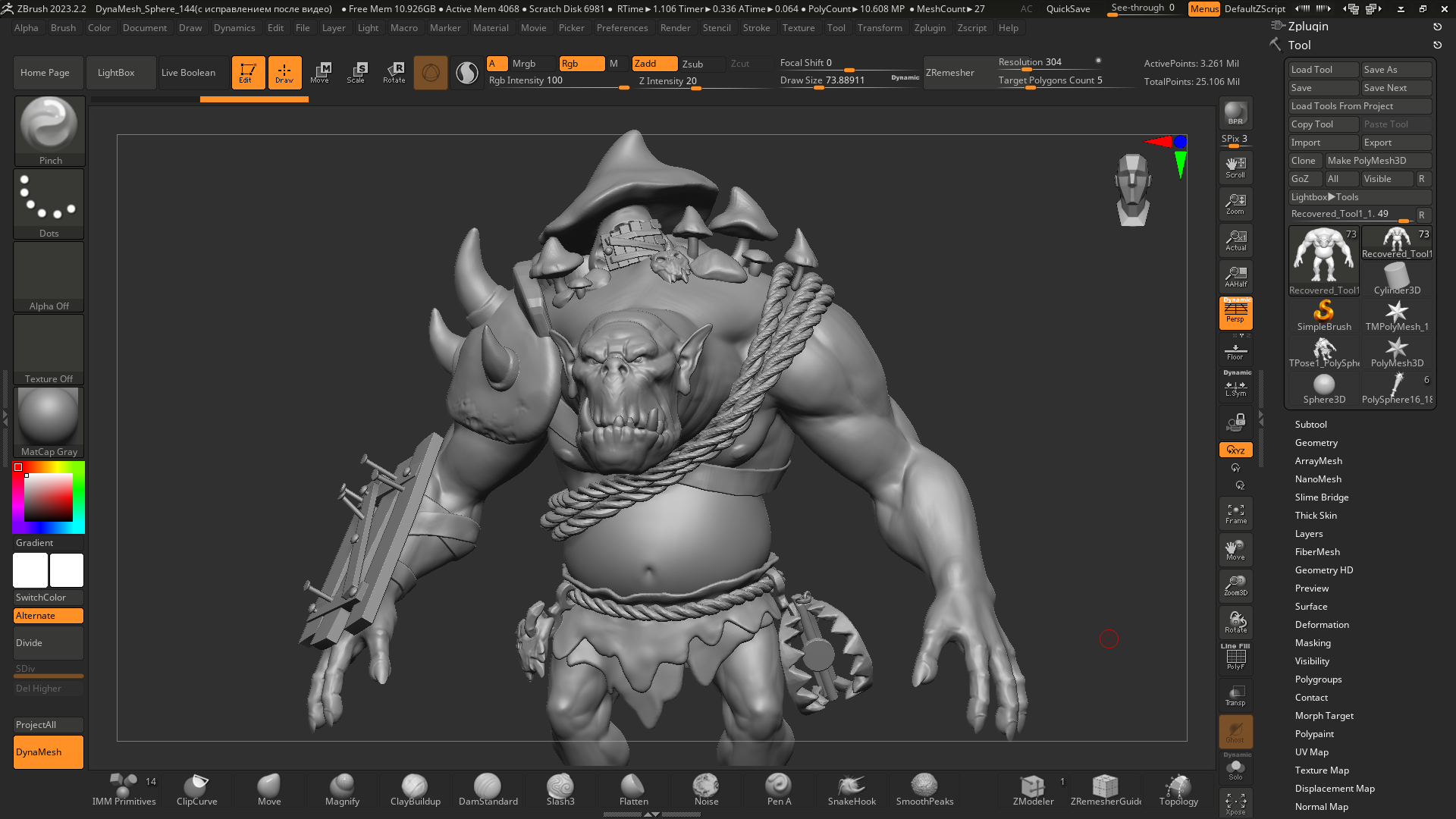The image size is (1456, 819).
Task: Activate the Move gizmo mode icon
Action: [320, 73]
